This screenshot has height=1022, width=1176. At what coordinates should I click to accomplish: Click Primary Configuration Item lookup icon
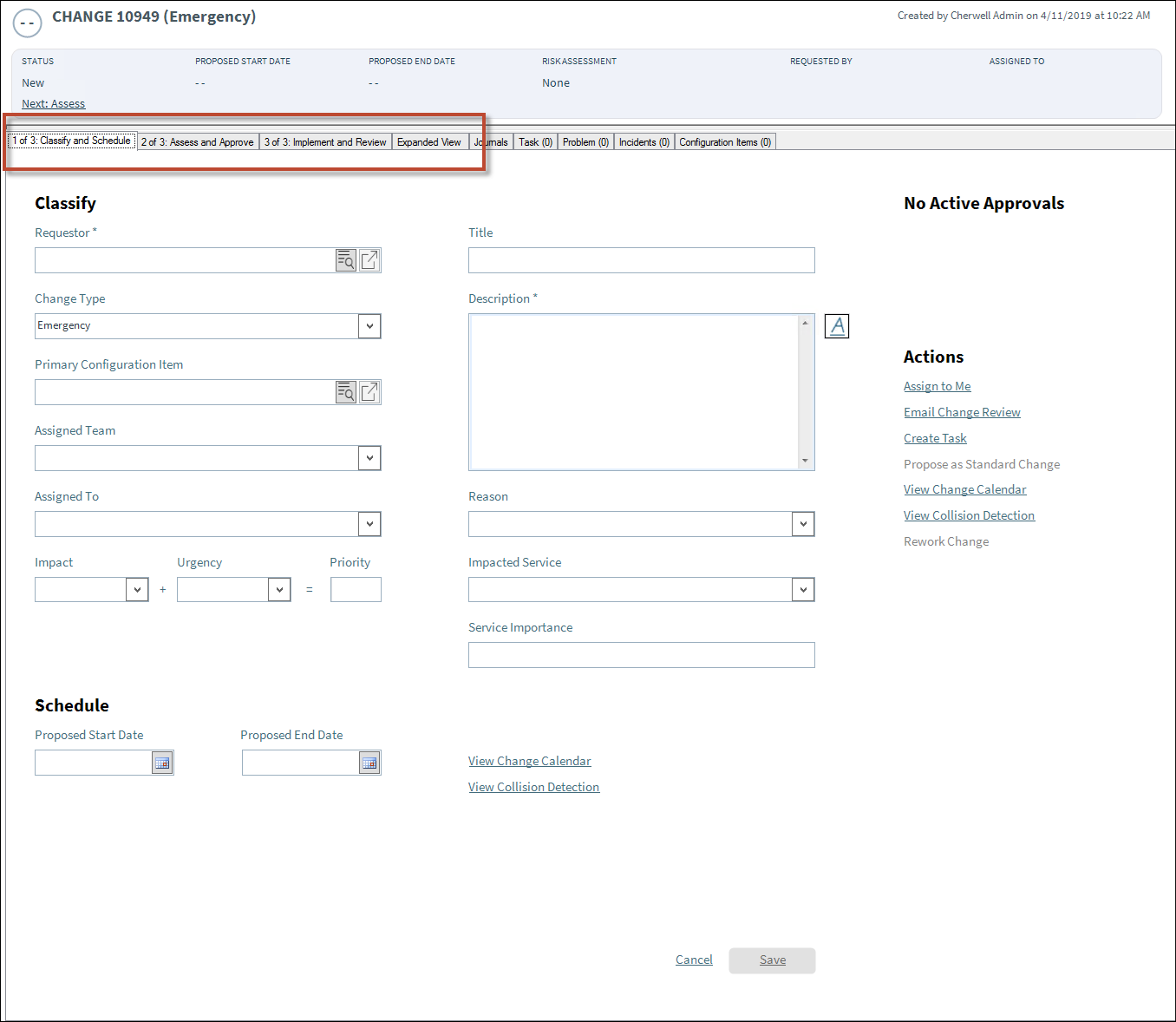coord(345,392)
